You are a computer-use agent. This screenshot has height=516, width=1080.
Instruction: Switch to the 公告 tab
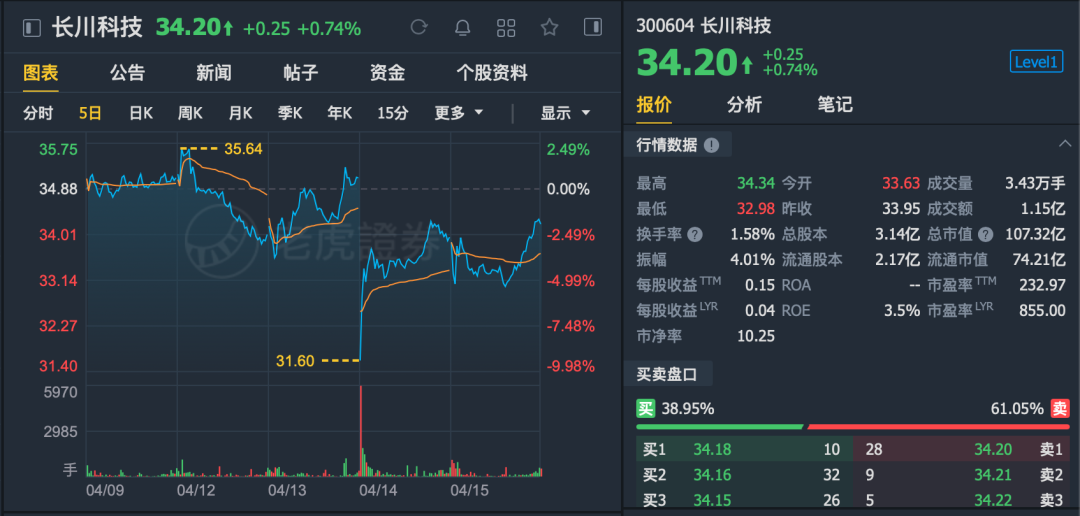coord(127,73)
